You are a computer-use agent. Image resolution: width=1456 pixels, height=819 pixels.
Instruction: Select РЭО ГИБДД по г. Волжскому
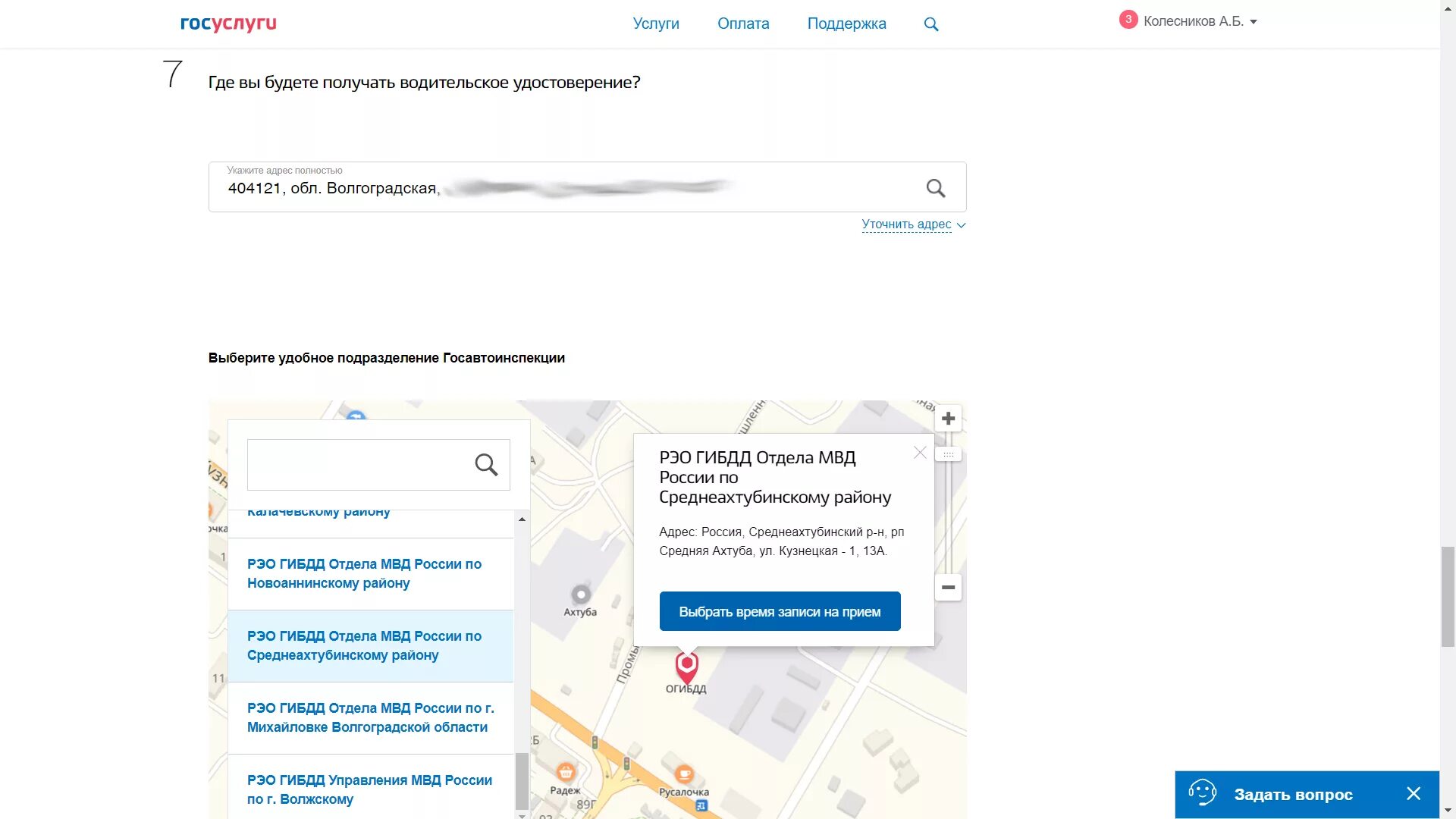pos(369,789)
